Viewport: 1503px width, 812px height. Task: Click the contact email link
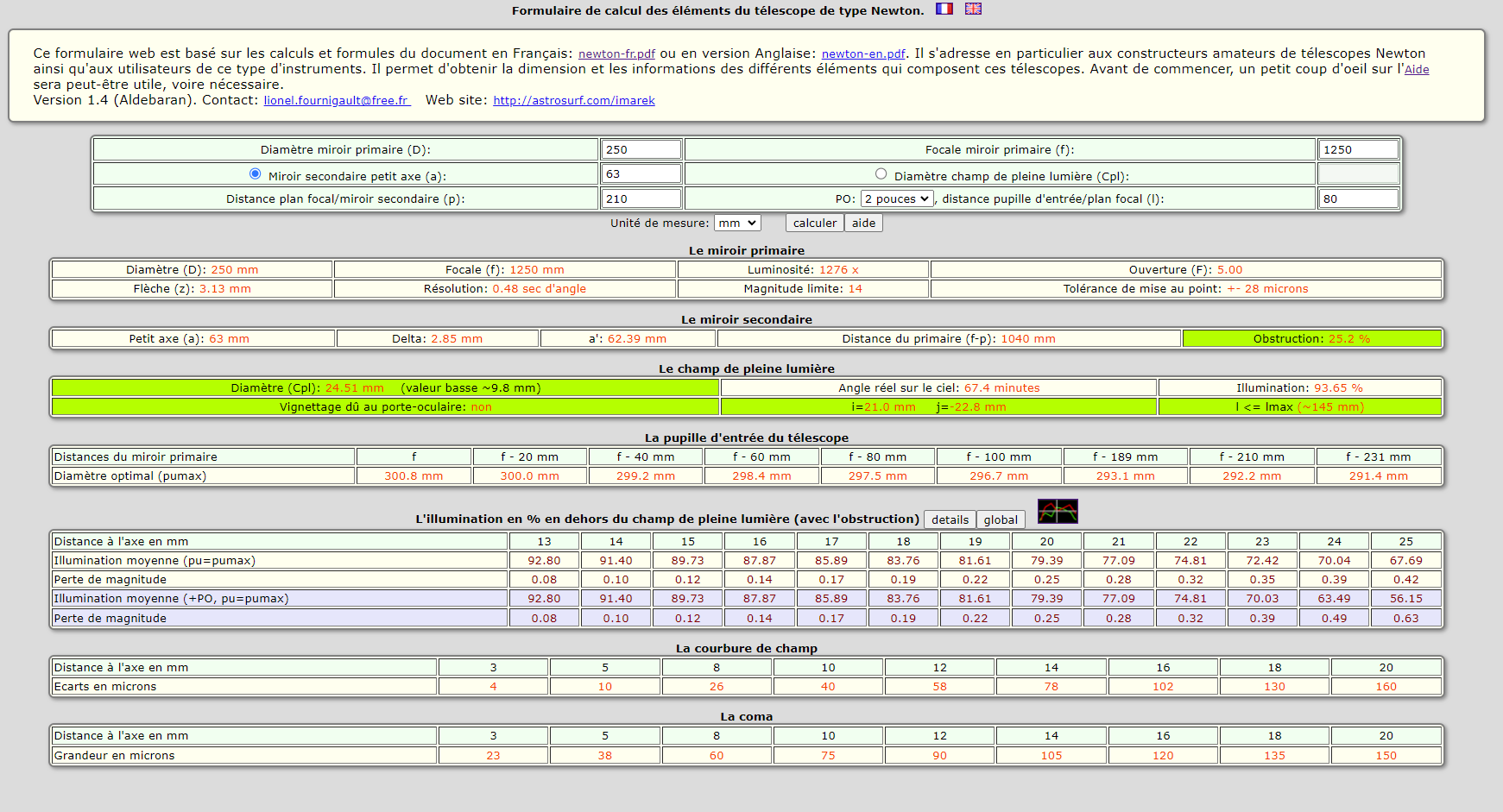(x=337, y=100)
